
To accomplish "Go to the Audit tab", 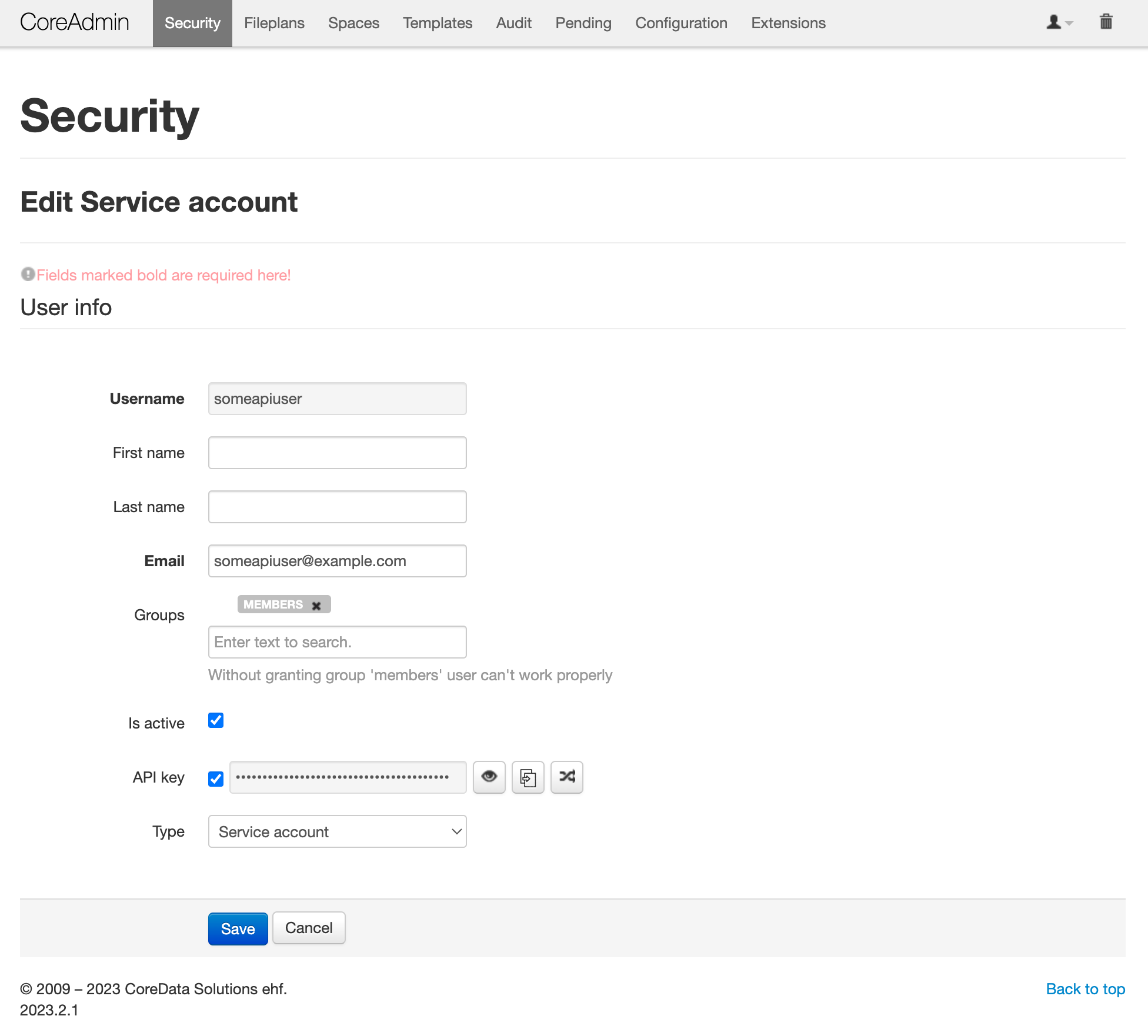I will pos(513,23).
